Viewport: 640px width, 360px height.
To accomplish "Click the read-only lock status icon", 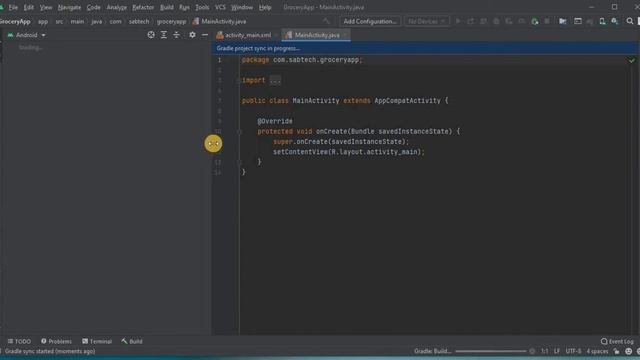I will point(616,351).
